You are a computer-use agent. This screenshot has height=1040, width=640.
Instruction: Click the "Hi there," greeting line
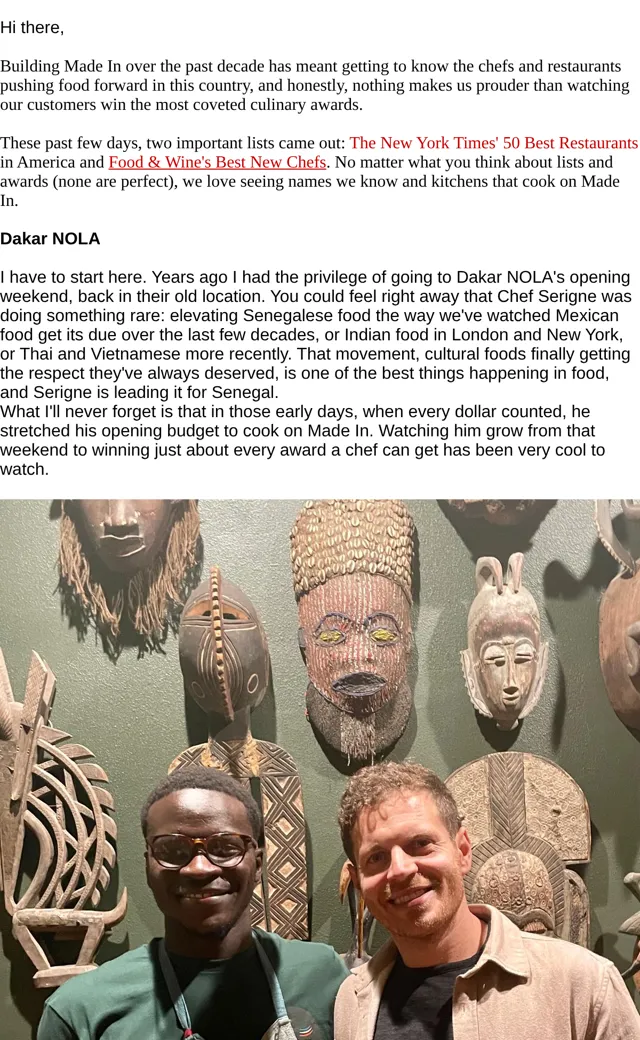pos(32,28)
